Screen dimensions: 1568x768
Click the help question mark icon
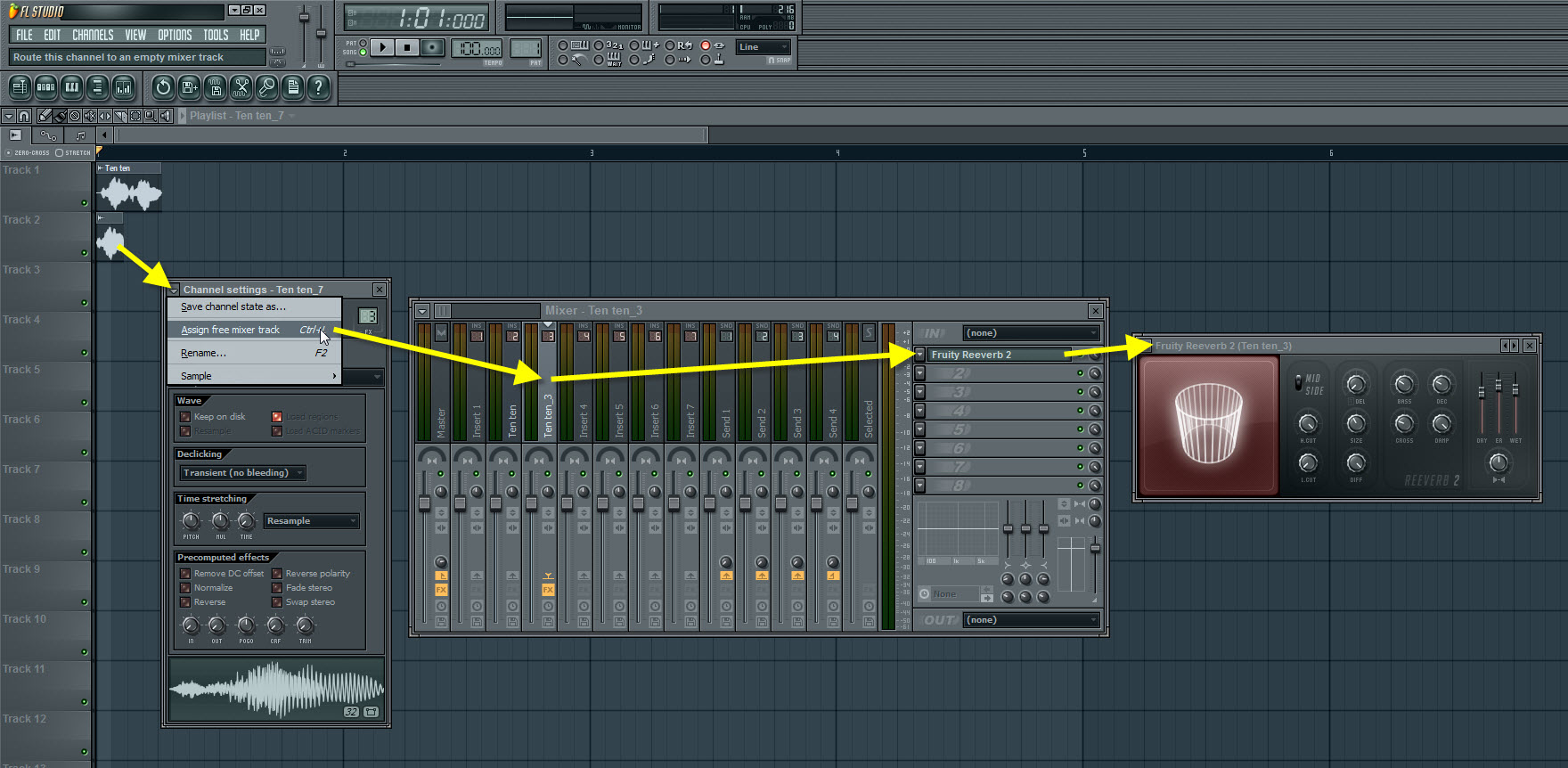[x=318, y=87]
